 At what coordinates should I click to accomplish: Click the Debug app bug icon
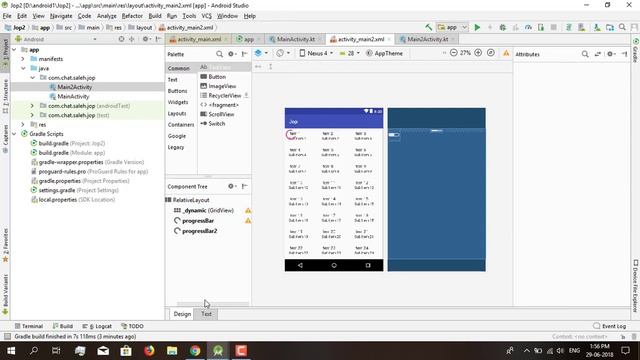click(502, 27)
